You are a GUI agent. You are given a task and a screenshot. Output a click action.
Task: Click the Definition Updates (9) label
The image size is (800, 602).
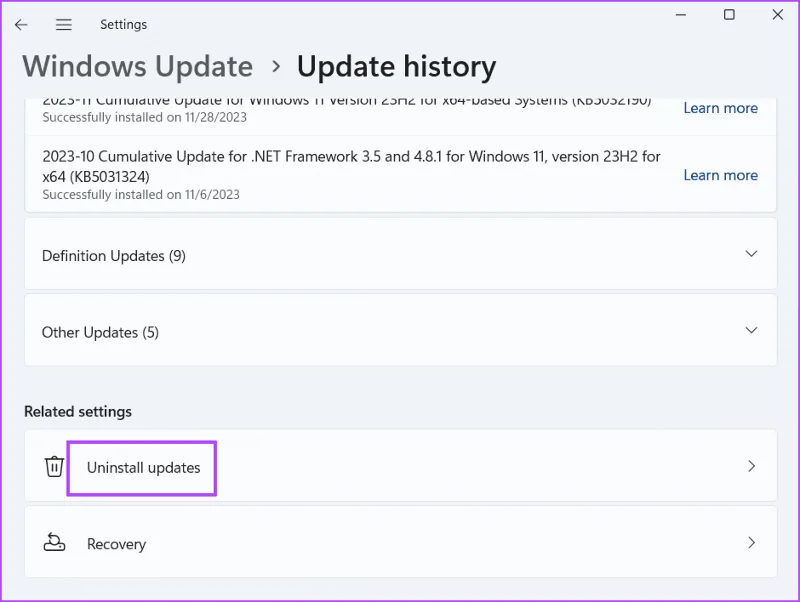114,256
